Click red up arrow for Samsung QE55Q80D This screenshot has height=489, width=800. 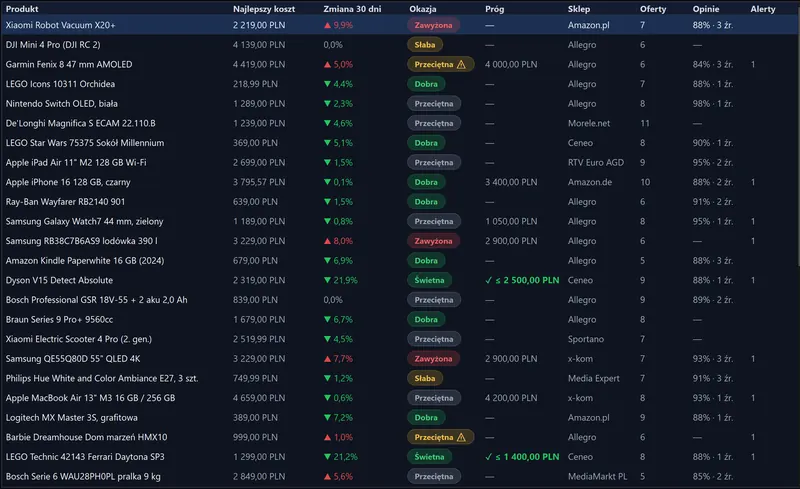click(328, 359)
